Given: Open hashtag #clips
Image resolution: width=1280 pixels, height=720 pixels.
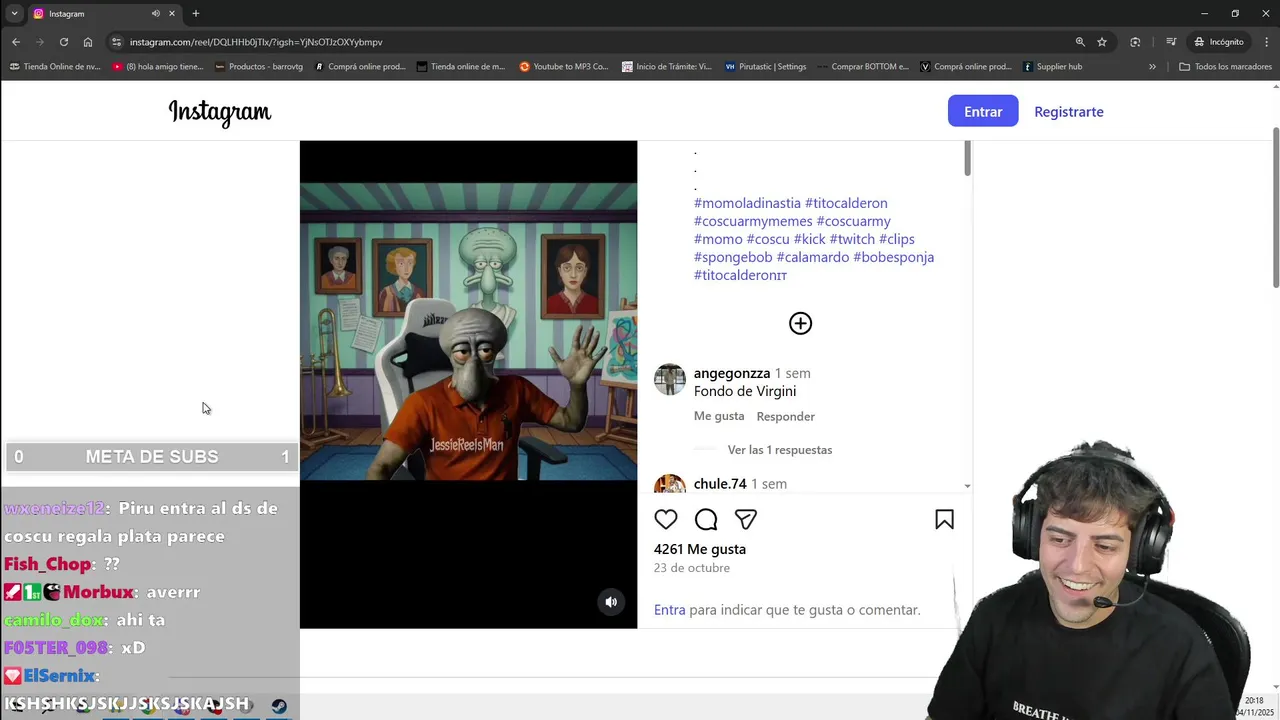Looking at the screenshot, I should point(897,239).
